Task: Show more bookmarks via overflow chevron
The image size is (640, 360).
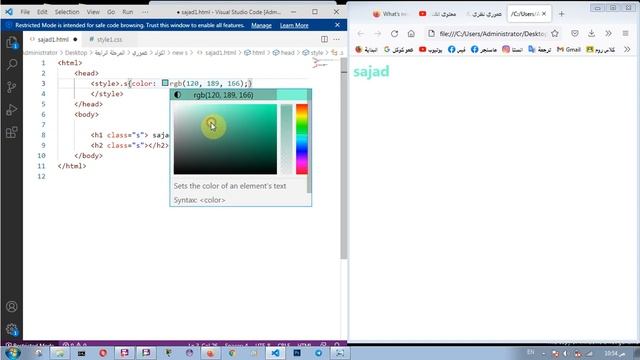Action: click(627, 49)
